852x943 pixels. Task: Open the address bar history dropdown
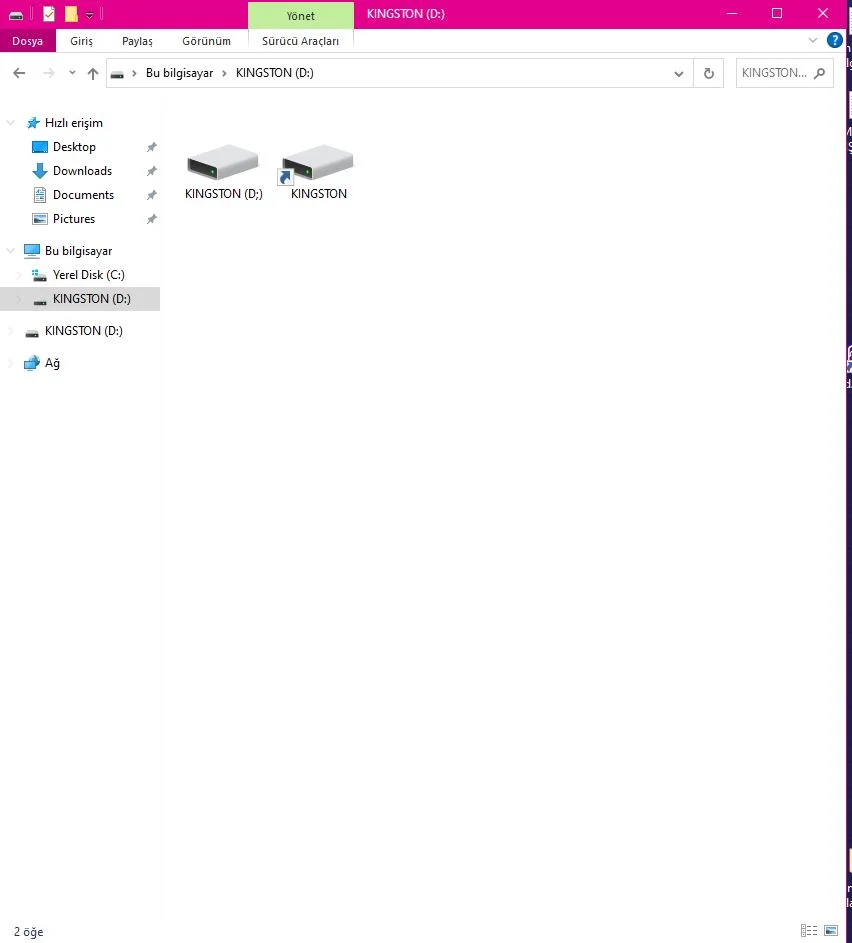coord(679,73)
